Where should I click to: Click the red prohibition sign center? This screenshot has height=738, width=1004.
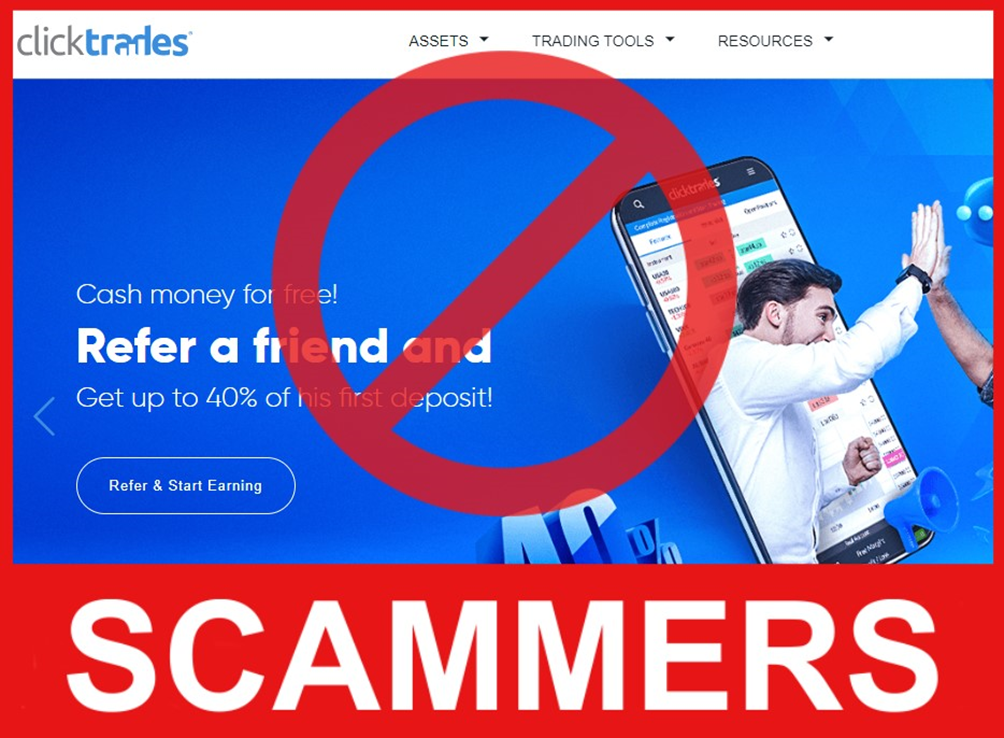(503, 282)
